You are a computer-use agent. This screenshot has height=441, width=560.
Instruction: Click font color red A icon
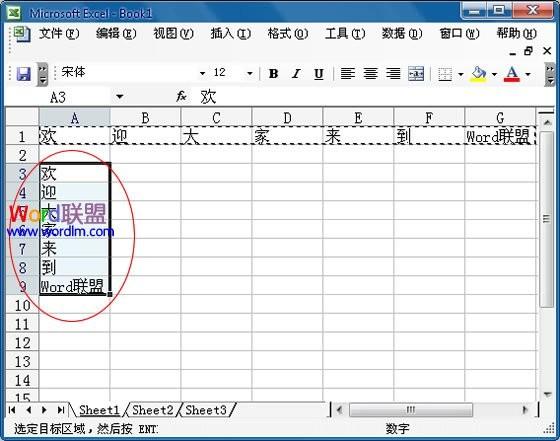[x=512, y=74]
